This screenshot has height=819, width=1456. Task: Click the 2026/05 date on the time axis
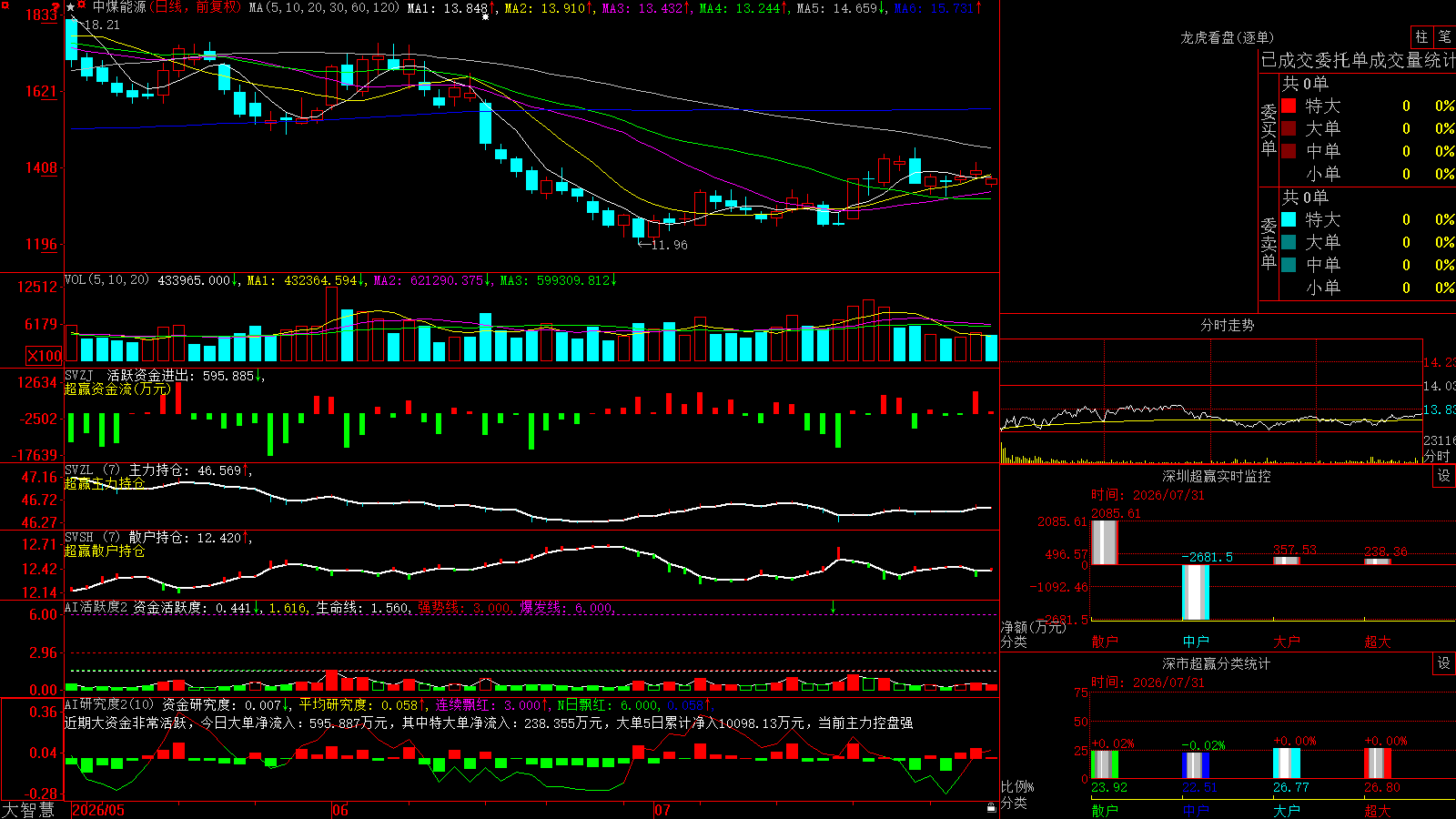98,810
